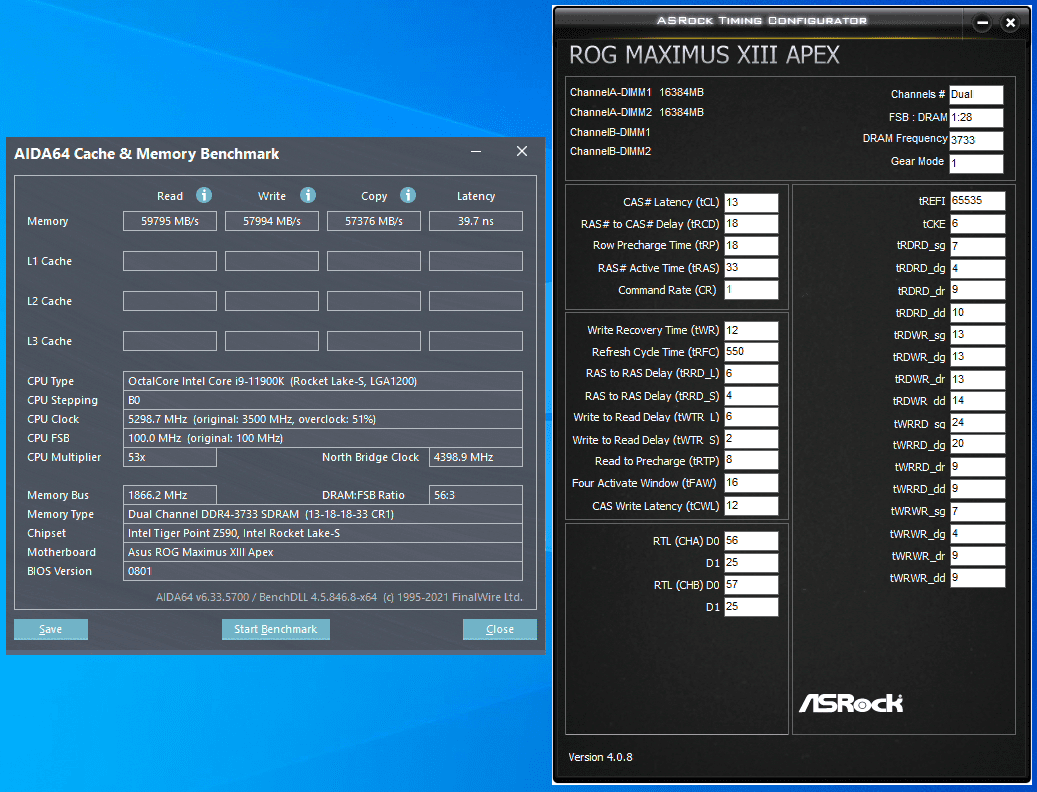The image size is (1037, 792).
Task: Select the CPU Clock value 5298.7 MHz
Action: 323,419
